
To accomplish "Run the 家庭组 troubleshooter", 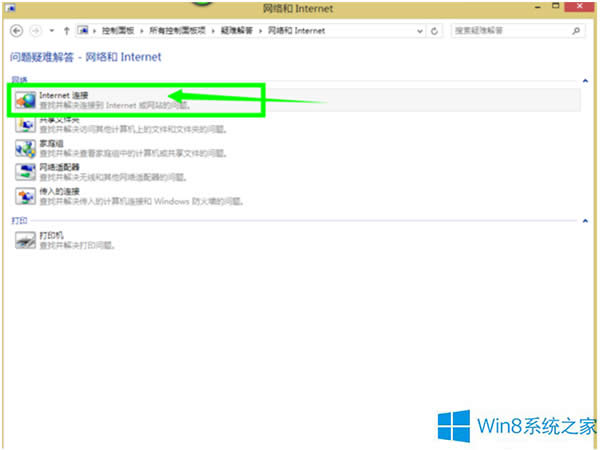I will [51, 144].
